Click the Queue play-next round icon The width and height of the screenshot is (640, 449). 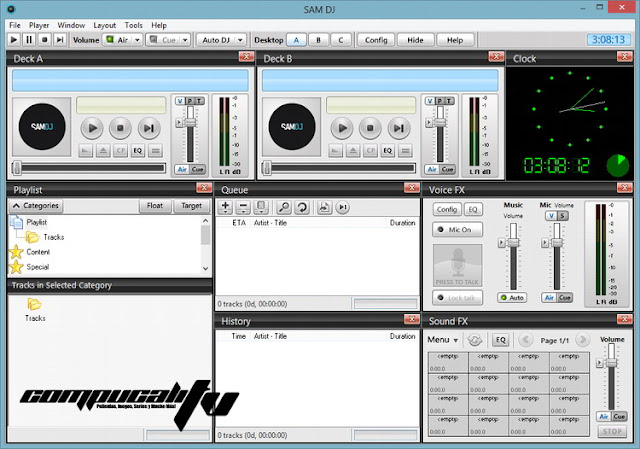pyautogui.click(x=343, y=207)
